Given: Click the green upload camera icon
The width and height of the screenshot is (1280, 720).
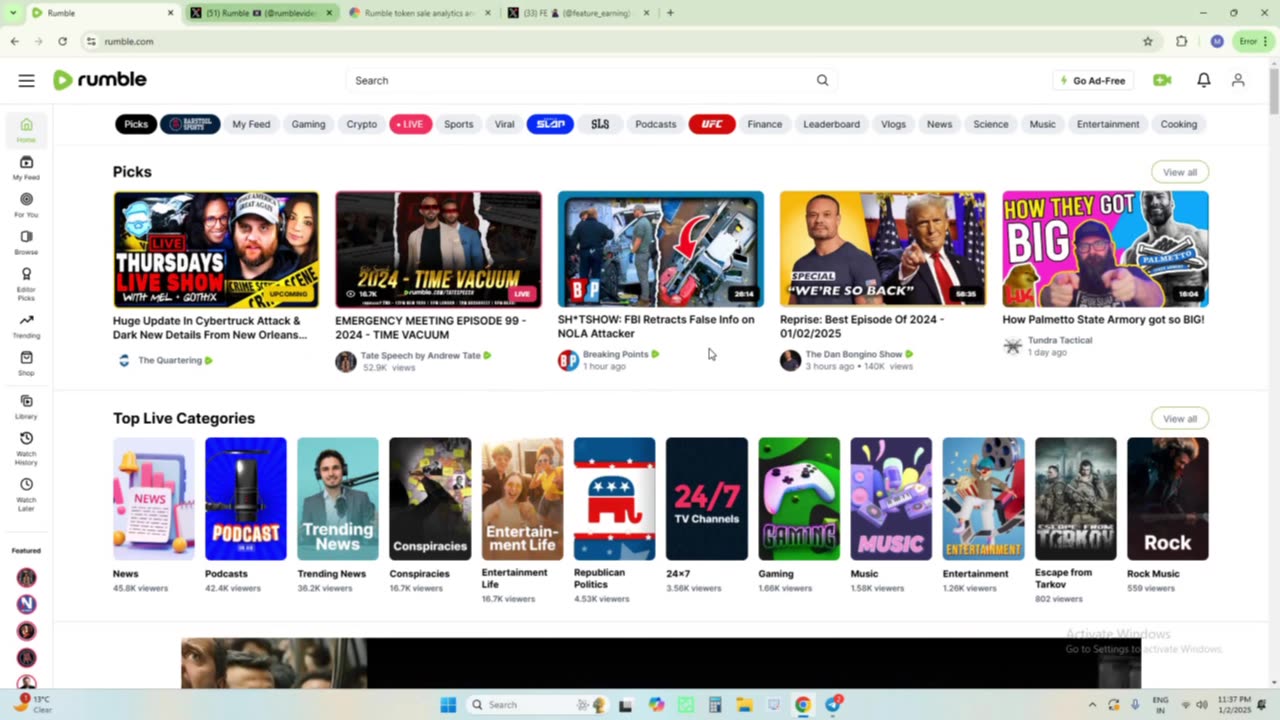Looking at the screenshot, I should click(x=1162, y=80).
